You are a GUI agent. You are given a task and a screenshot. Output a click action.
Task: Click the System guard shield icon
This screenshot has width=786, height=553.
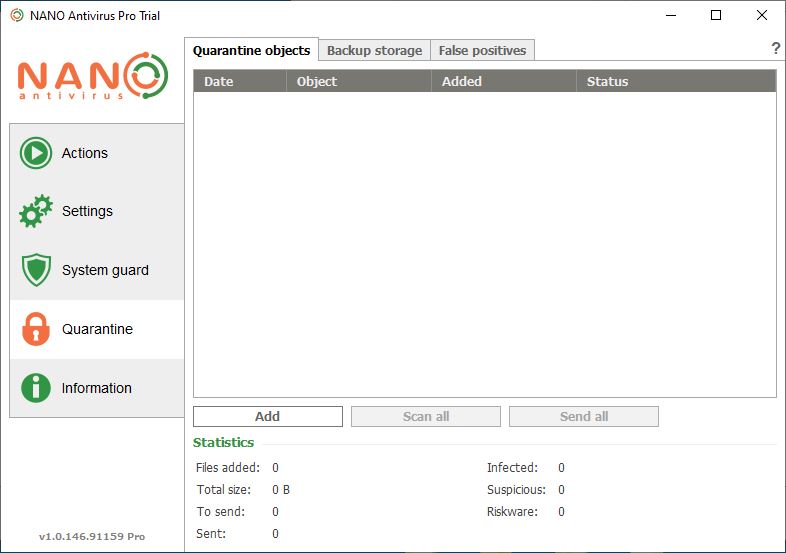(x=36, y=270)
